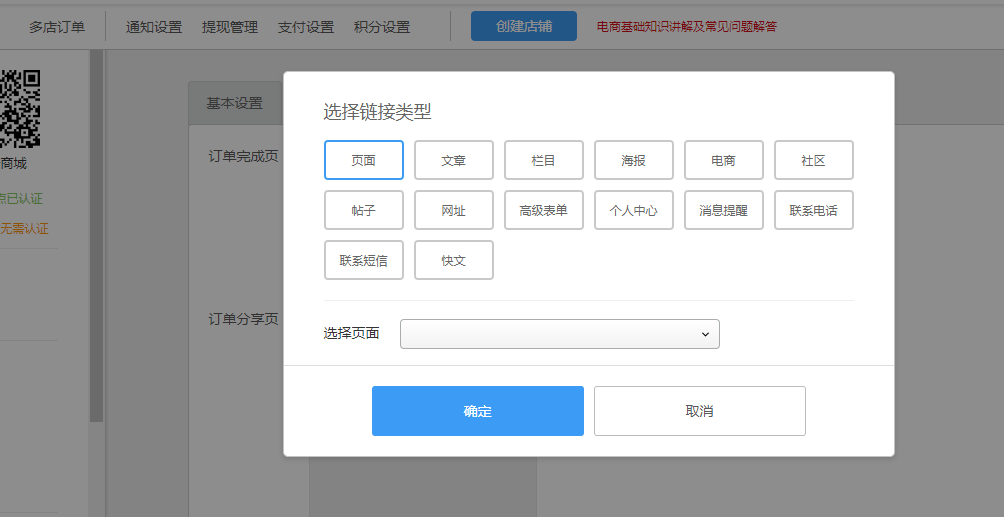Screen dimensions: 1004x517
Task: Choose the 电商 link type button
Action: coord(724,160)
